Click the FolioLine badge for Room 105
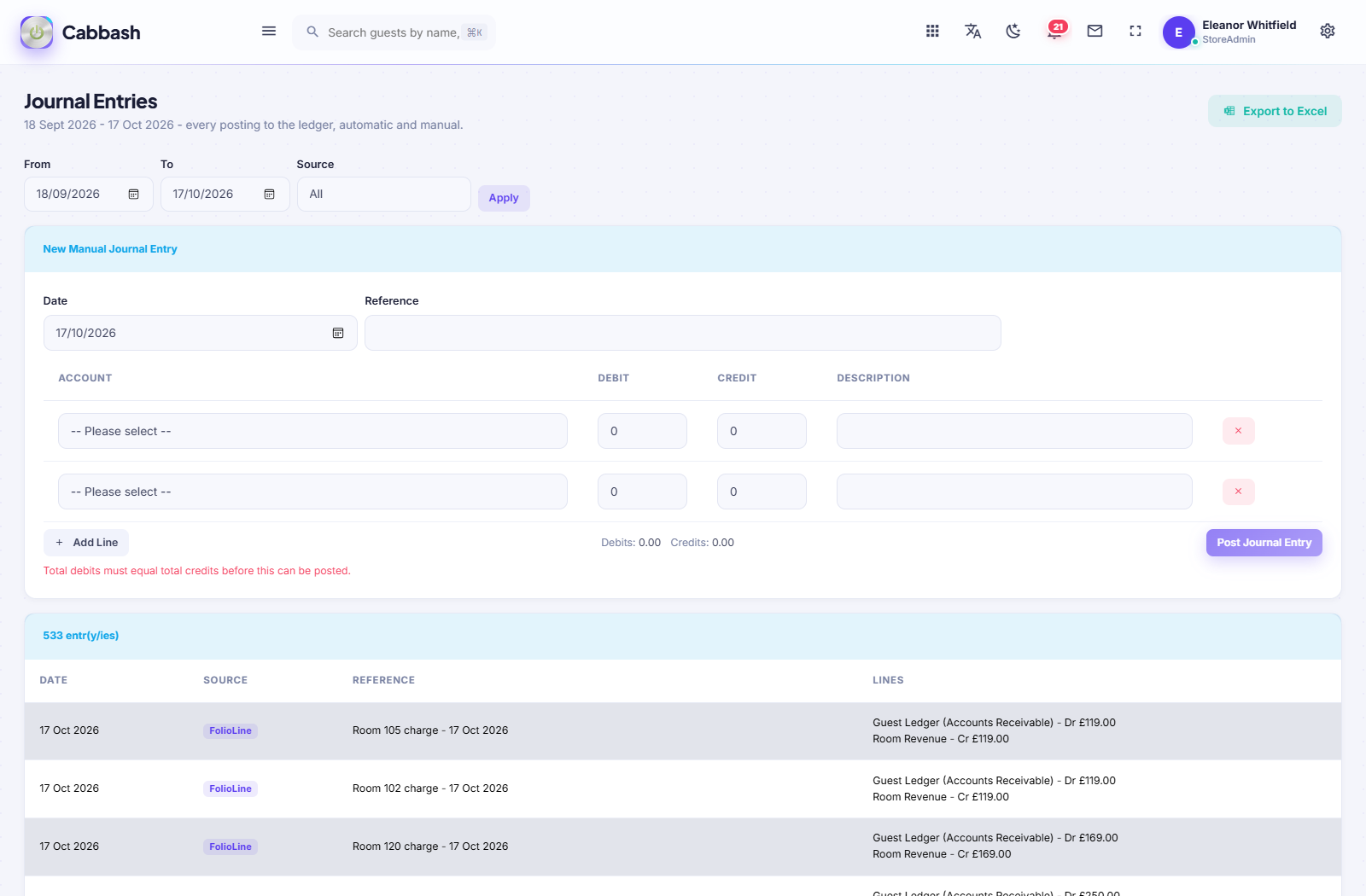Screen dimensions: 1366x896 click(231, 731)
